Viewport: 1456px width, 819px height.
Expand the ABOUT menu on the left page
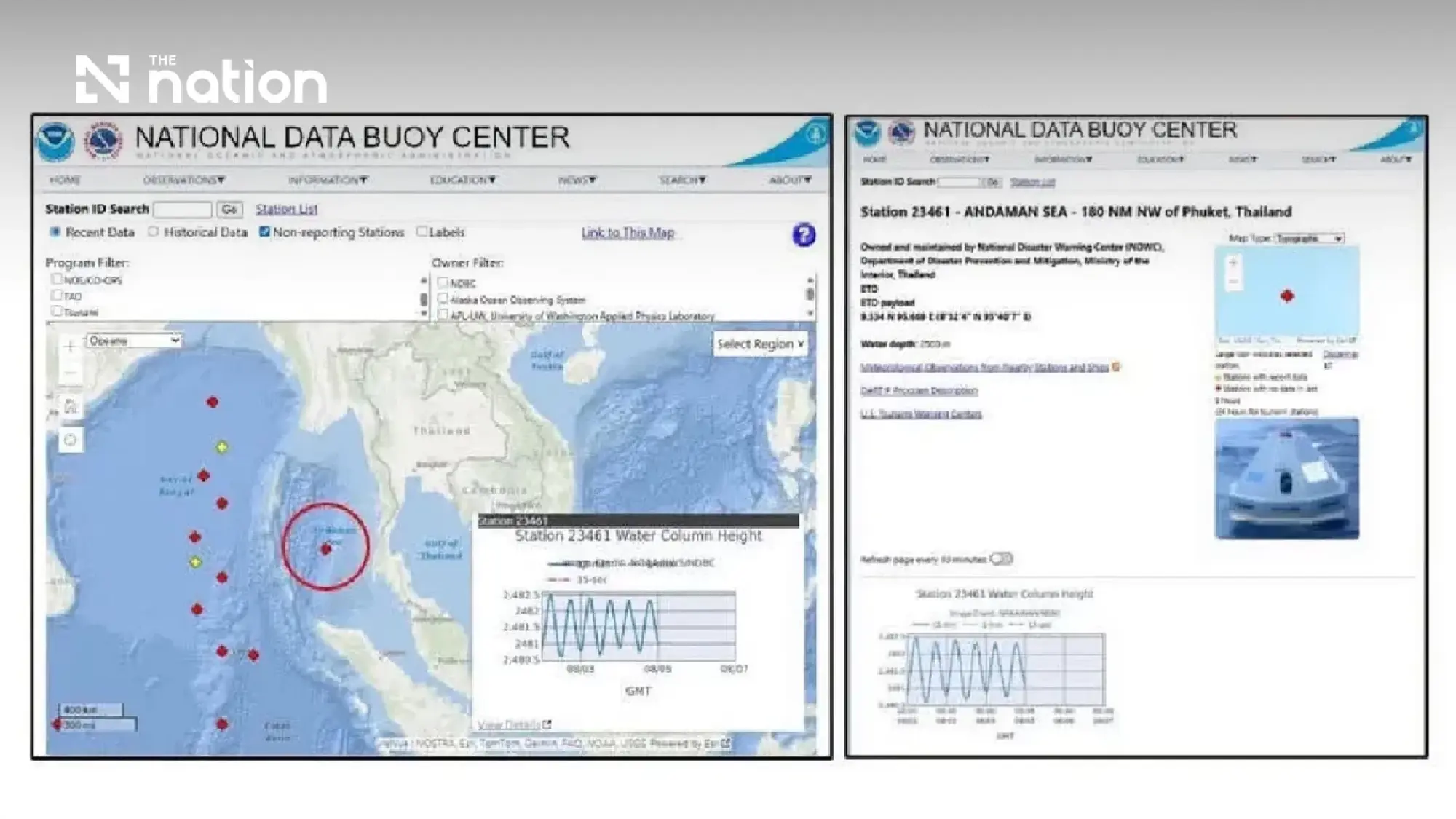791,180
